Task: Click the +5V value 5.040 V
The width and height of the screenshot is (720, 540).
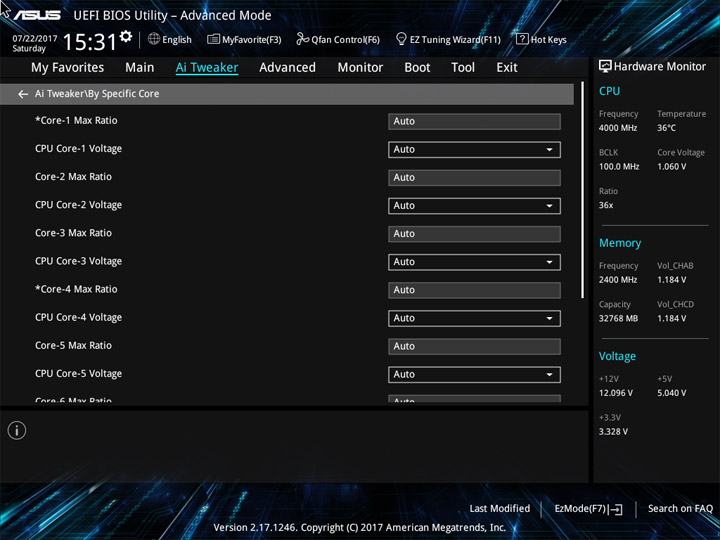Action: pyautogui.click(x=672, y=393)
